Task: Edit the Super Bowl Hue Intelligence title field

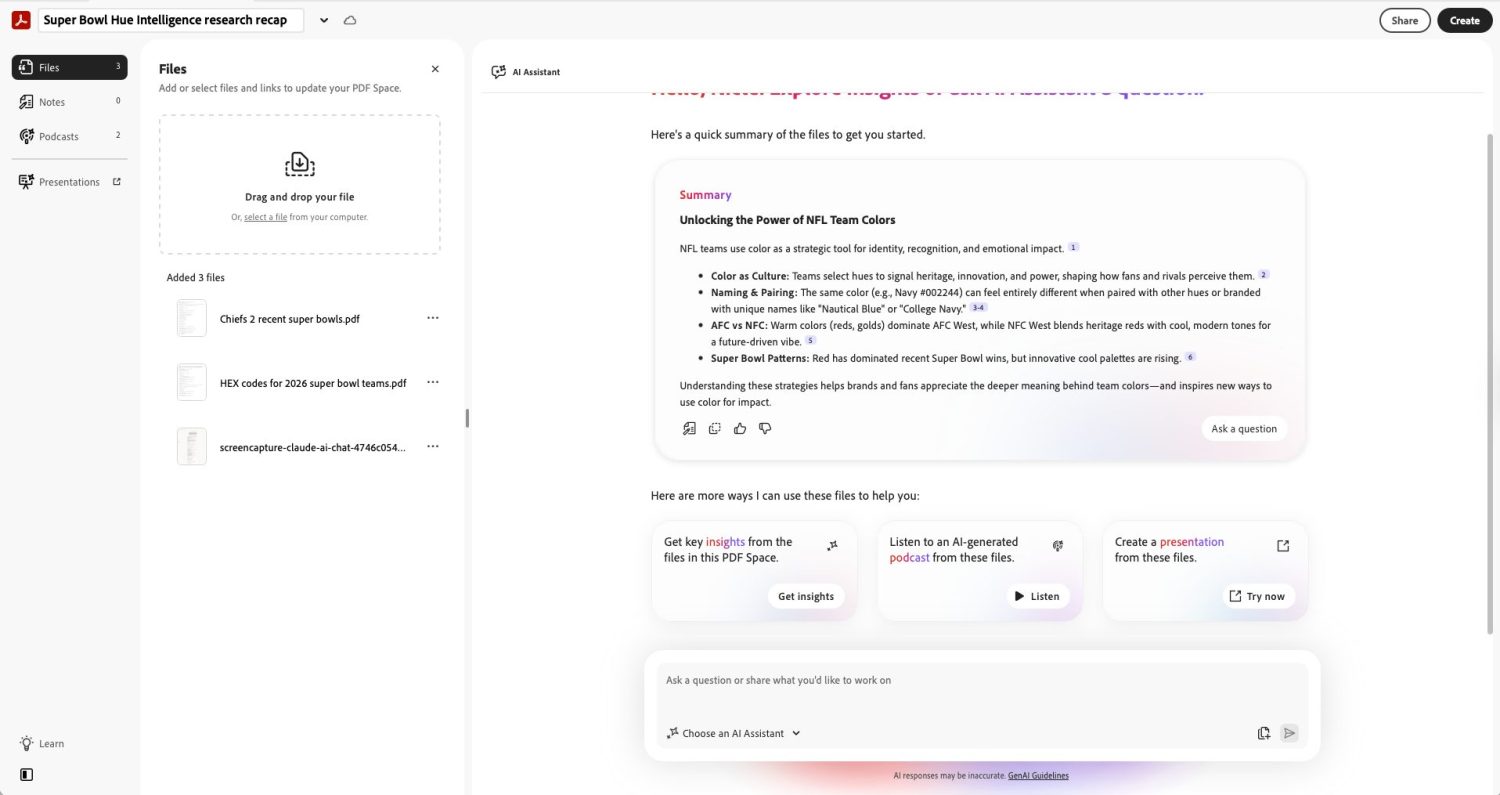Action: coord(171,20)
